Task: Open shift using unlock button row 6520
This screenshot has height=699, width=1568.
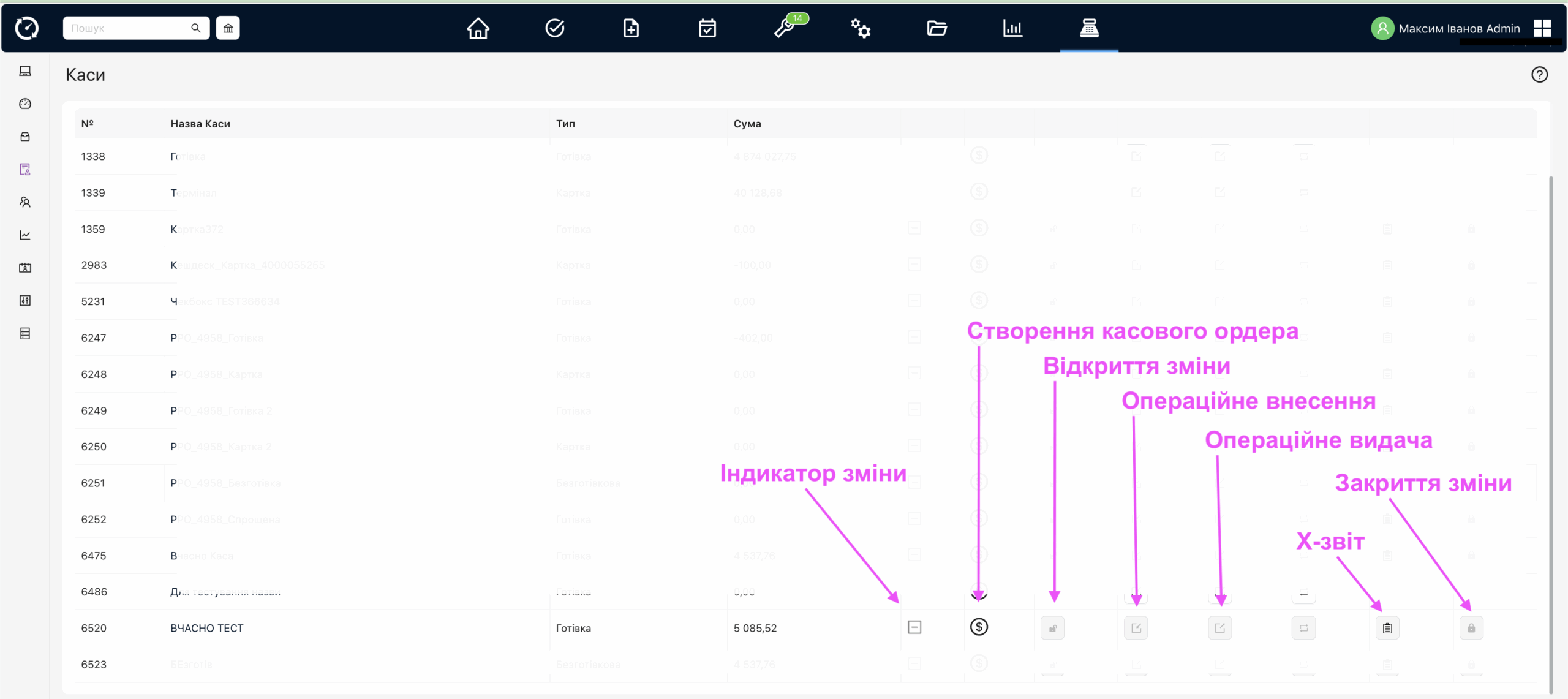Action: click(x=1052, y=628)
